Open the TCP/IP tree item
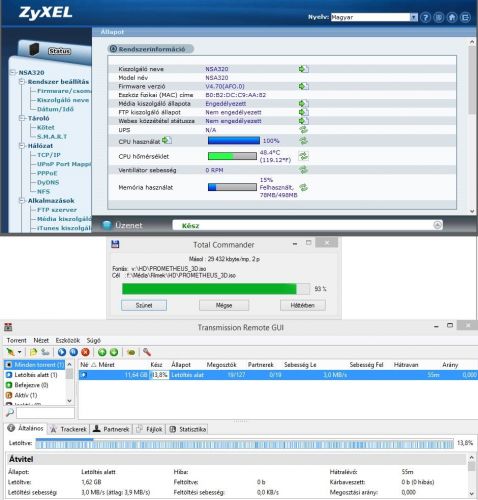 49,155
